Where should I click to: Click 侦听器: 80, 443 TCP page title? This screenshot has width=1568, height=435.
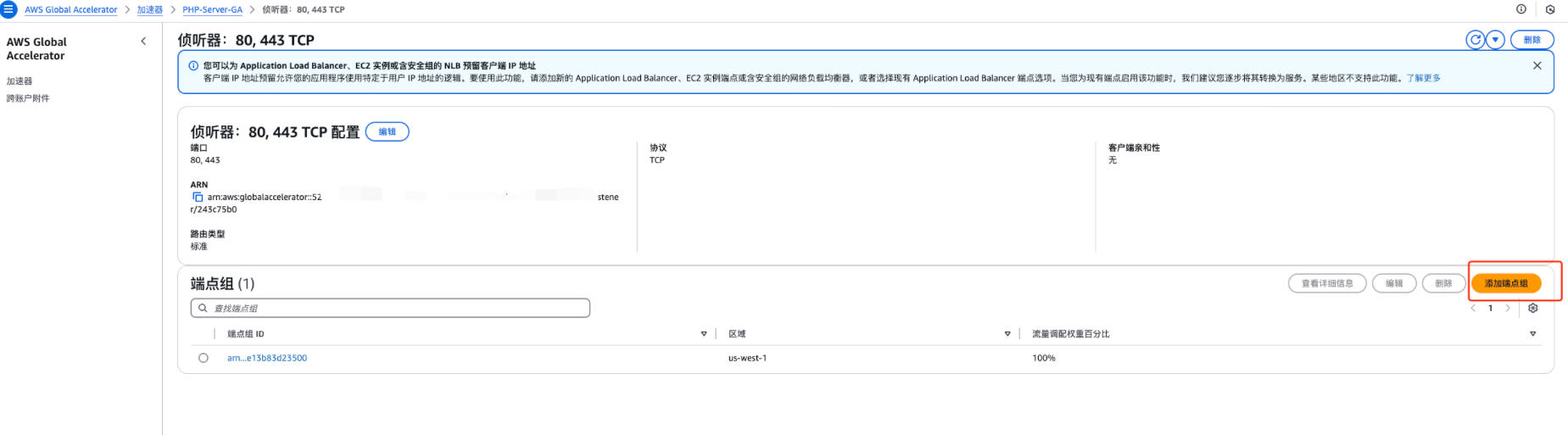(246, 40)
